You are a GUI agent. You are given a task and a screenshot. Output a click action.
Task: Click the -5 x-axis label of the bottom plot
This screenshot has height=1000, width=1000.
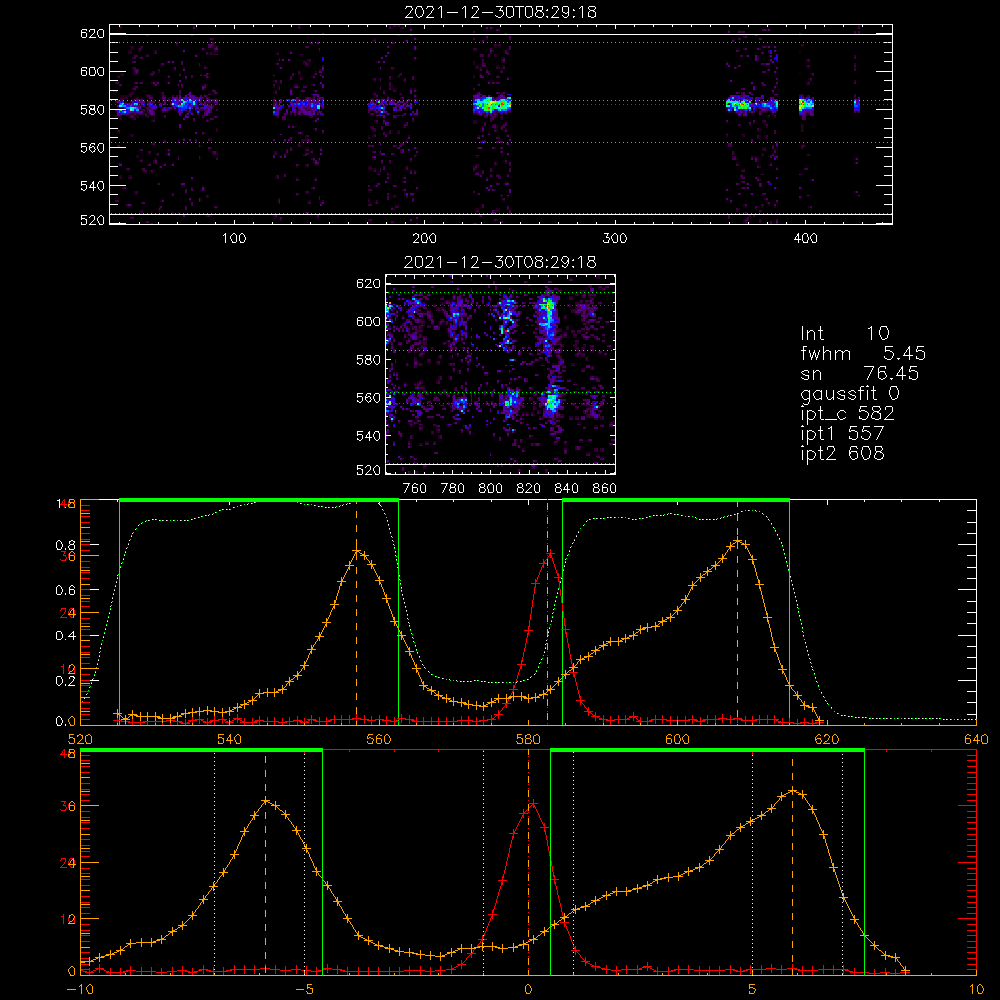point(304,990)
